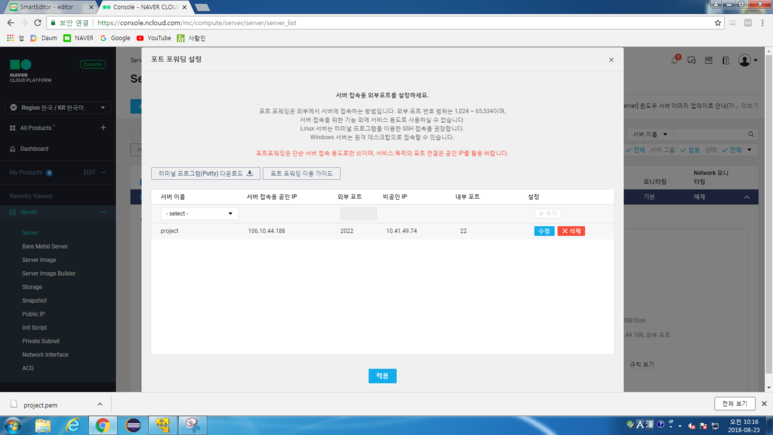The image size is (773, 435).
Task: Open project.pem download options arrow
Action: click(x=100, y=404)
